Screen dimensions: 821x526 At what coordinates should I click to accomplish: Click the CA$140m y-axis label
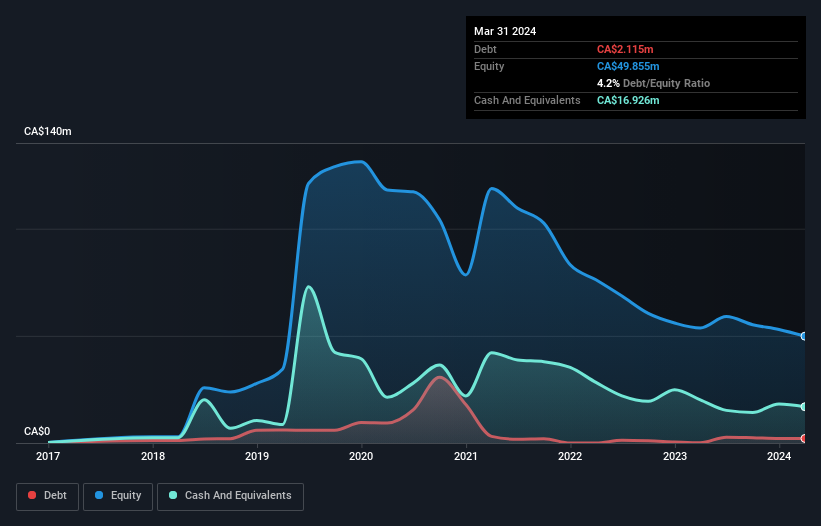48,131
